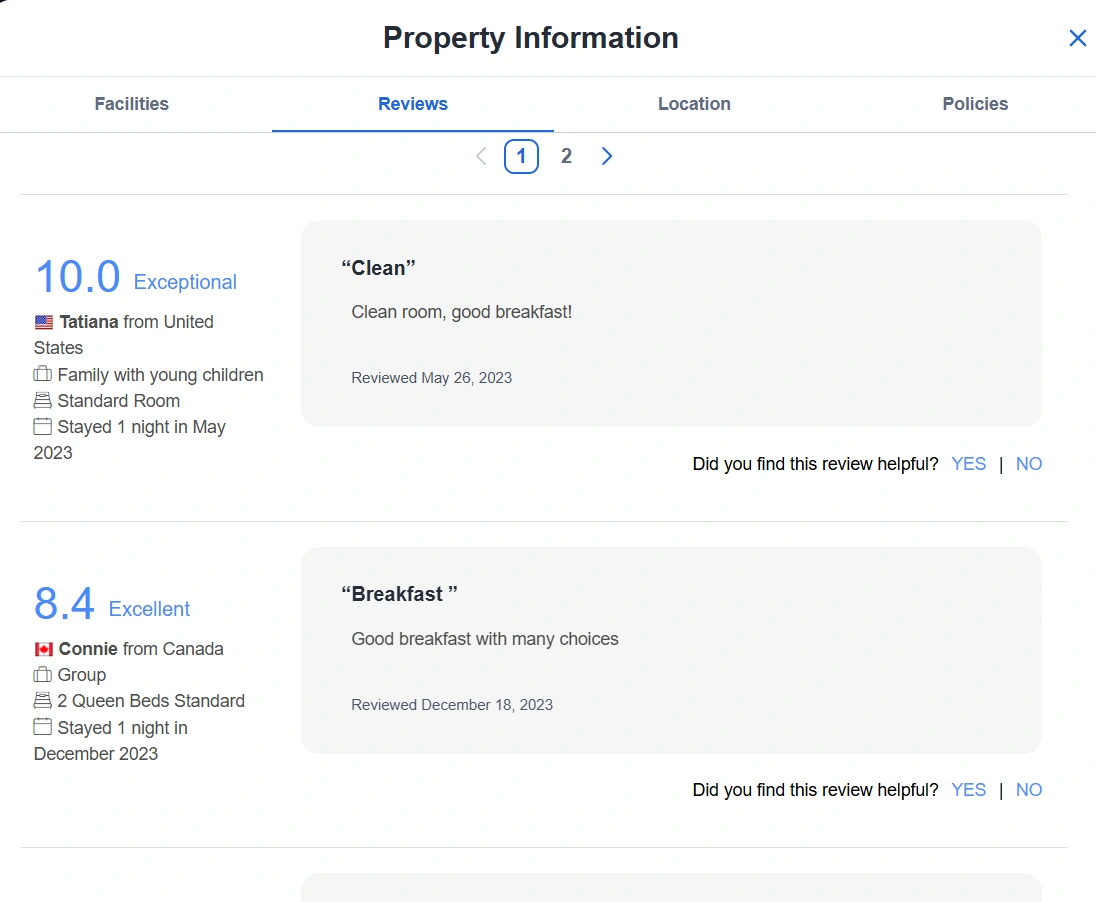1096x902 pixels.
Task: Click the Exceptional rating label
Action: point(185,282)
